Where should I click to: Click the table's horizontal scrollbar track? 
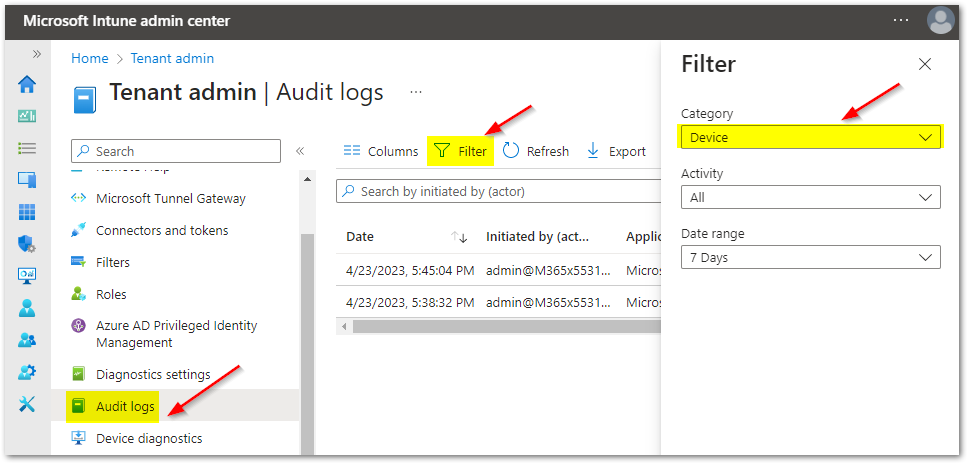506,326
